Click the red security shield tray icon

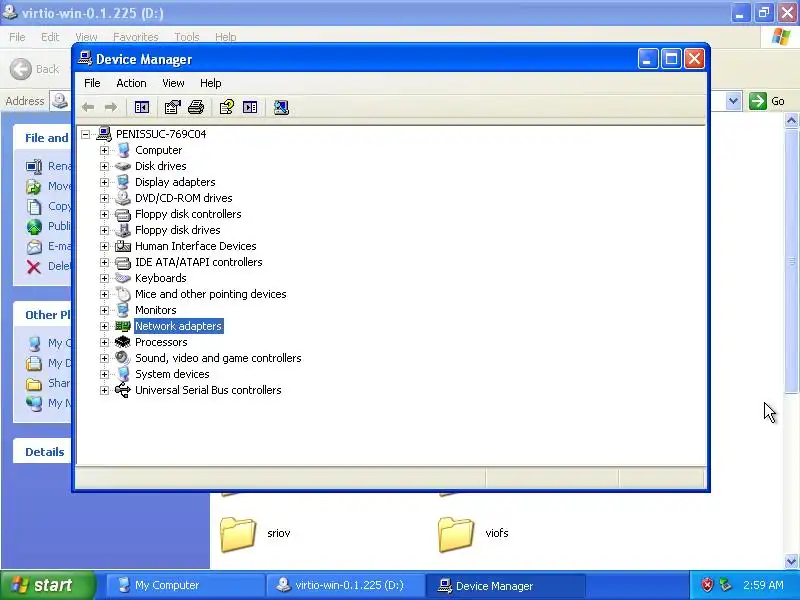pos(707,585)
